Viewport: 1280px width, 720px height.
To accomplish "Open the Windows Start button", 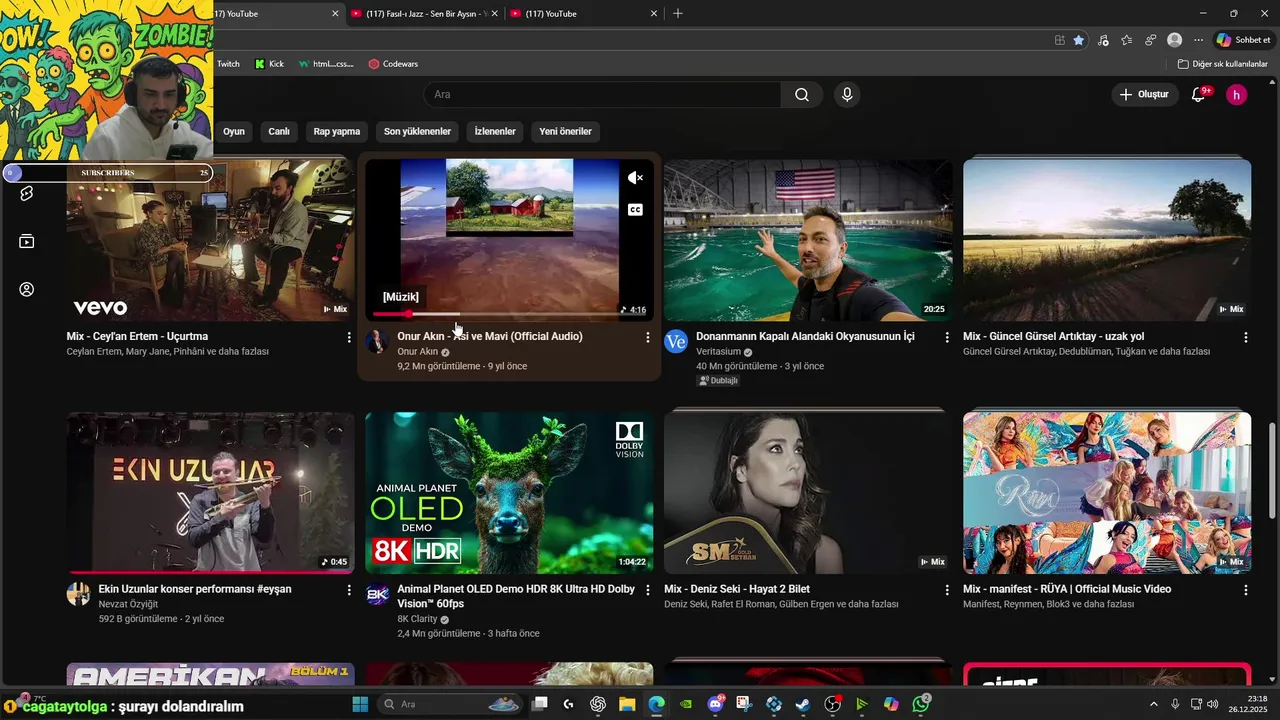I will [x=360, y=704].
